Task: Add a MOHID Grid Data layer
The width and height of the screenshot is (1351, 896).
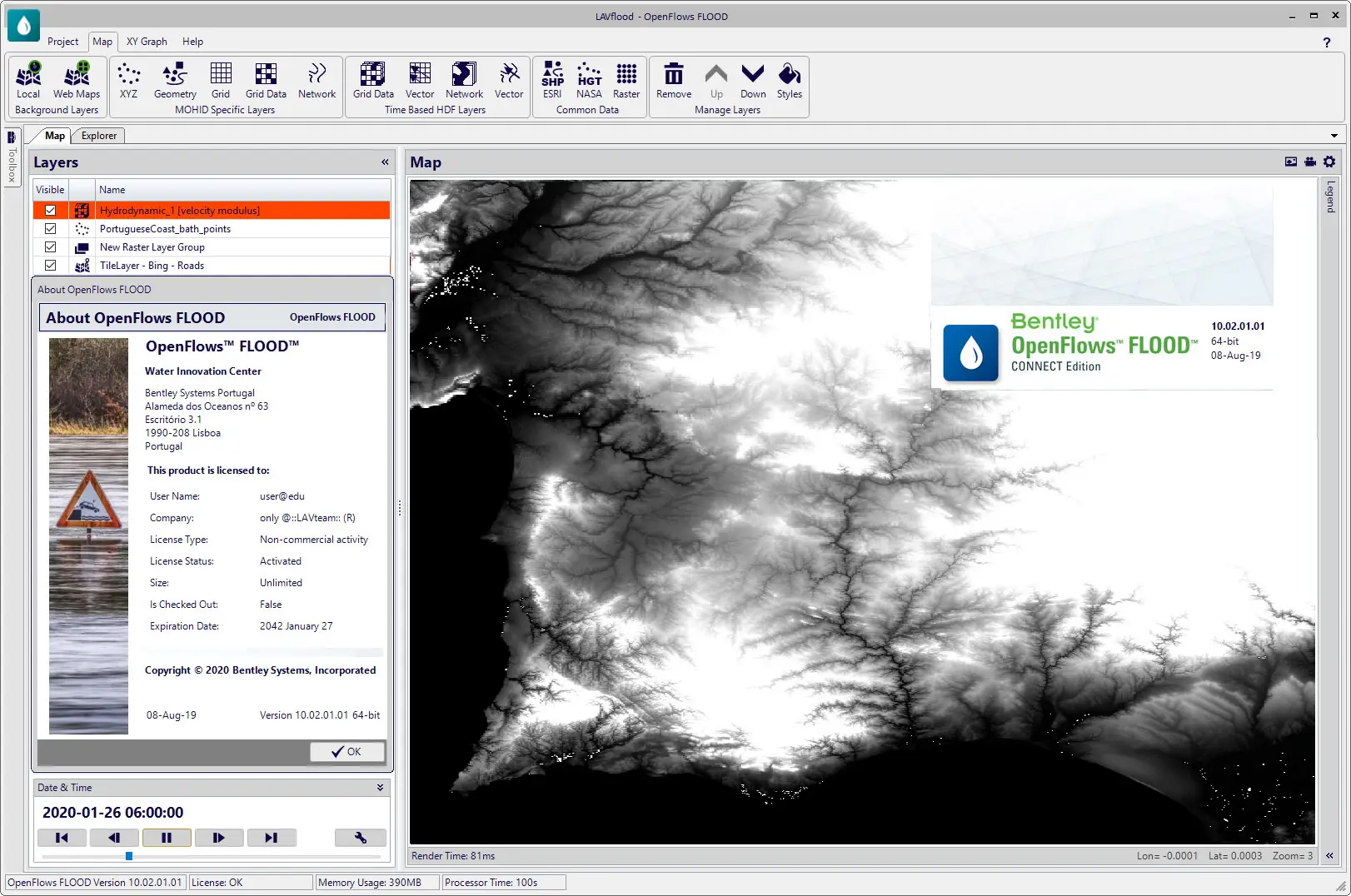Action: [x=266, y=81]
